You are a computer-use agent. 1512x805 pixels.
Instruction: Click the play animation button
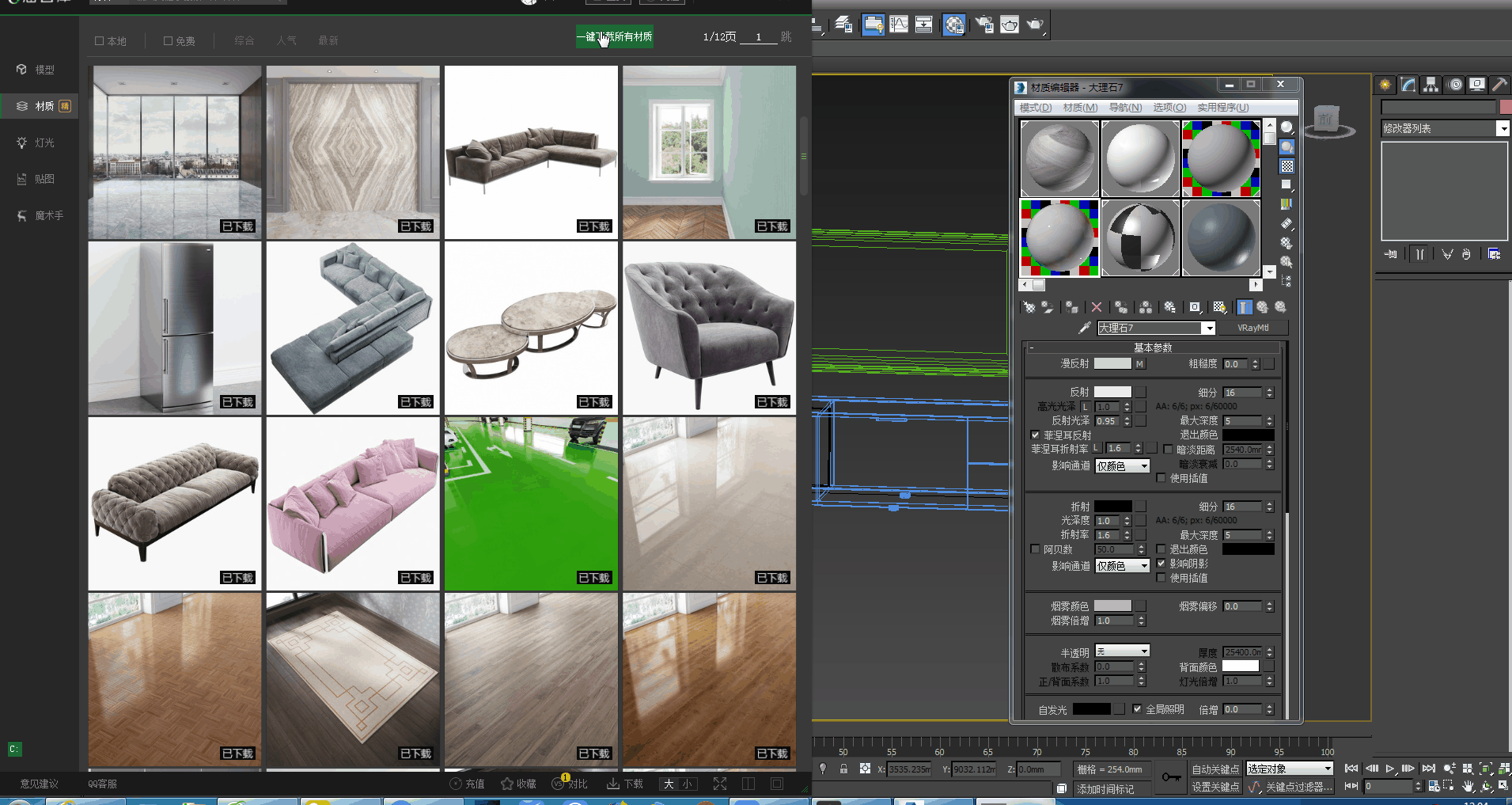[x=1390, y=769]
